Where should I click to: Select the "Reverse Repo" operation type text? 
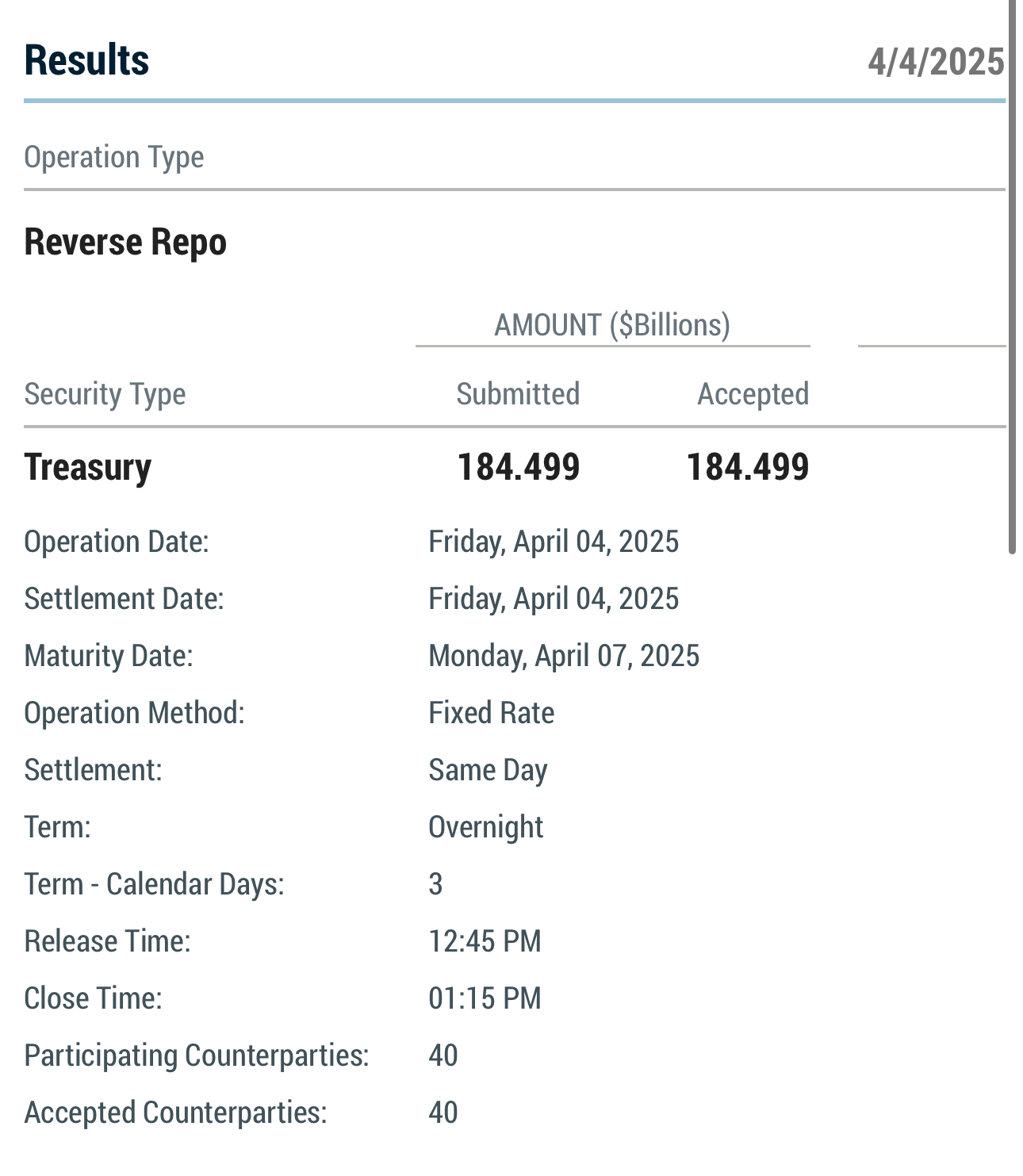pyautogui.click(x=125, y=242)
